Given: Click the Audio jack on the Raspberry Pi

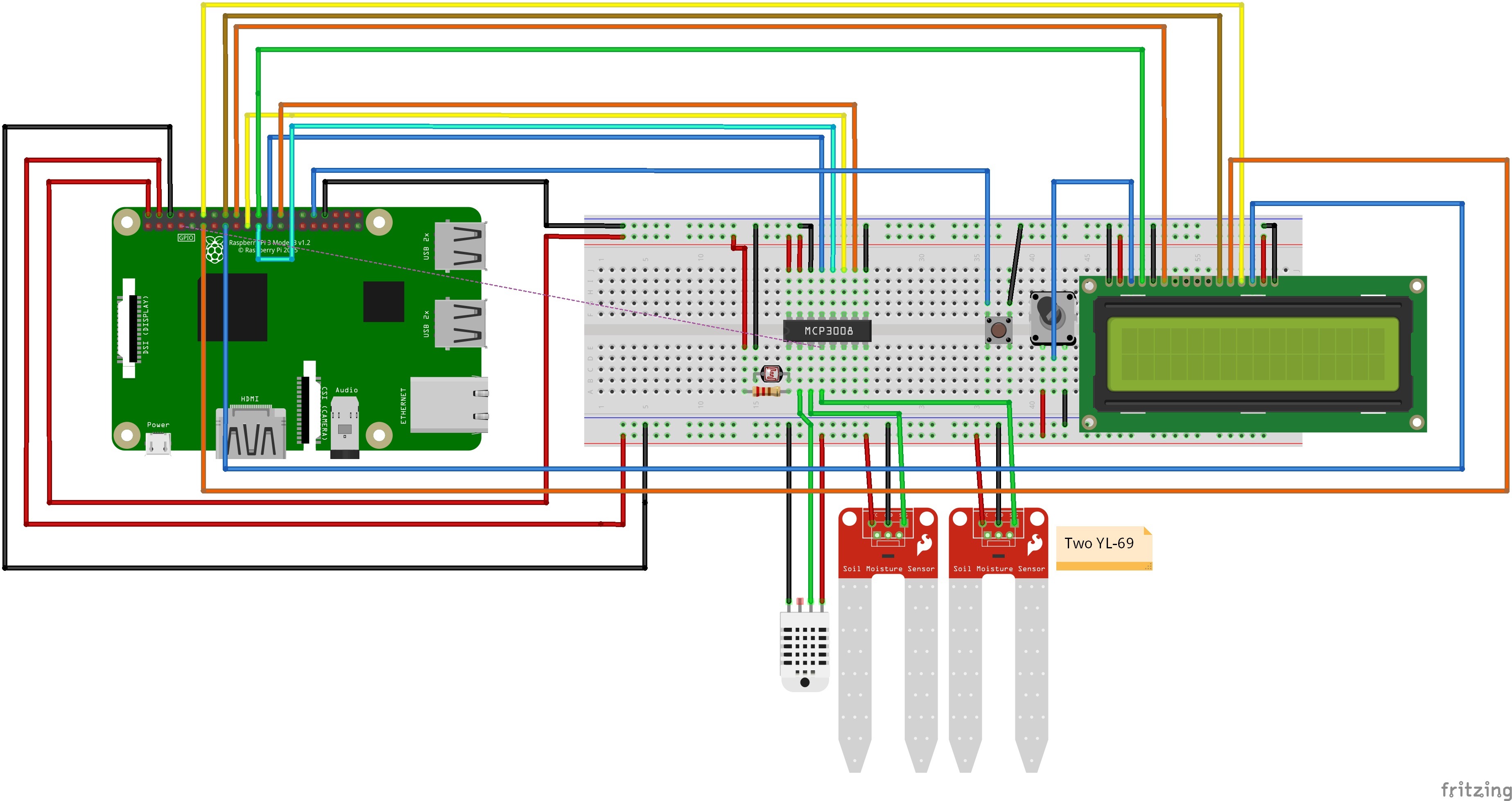Looking at the screenshot, I should 345,428.
